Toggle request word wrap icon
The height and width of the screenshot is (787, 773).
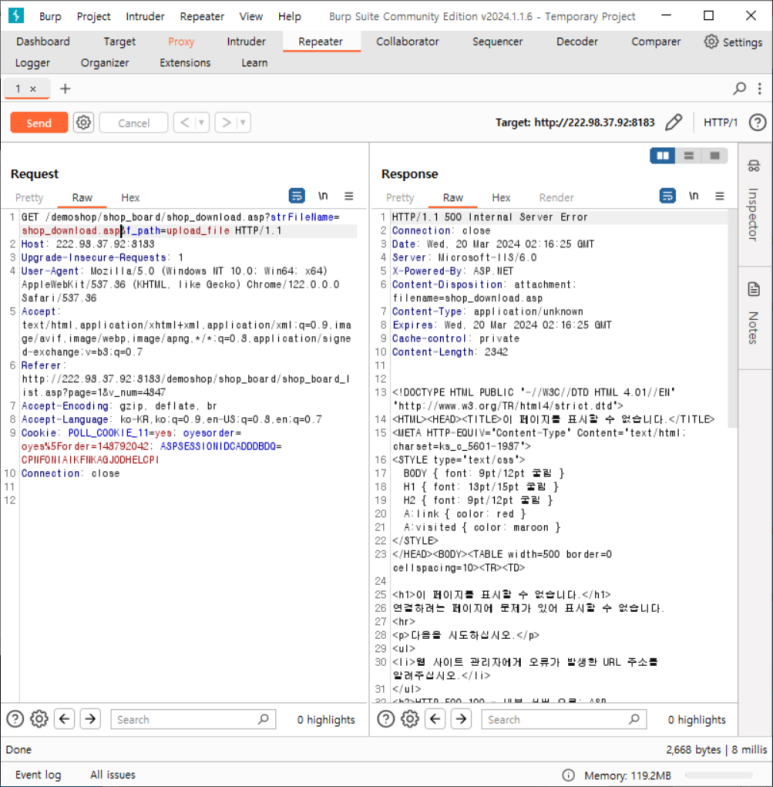coord(297,195)
